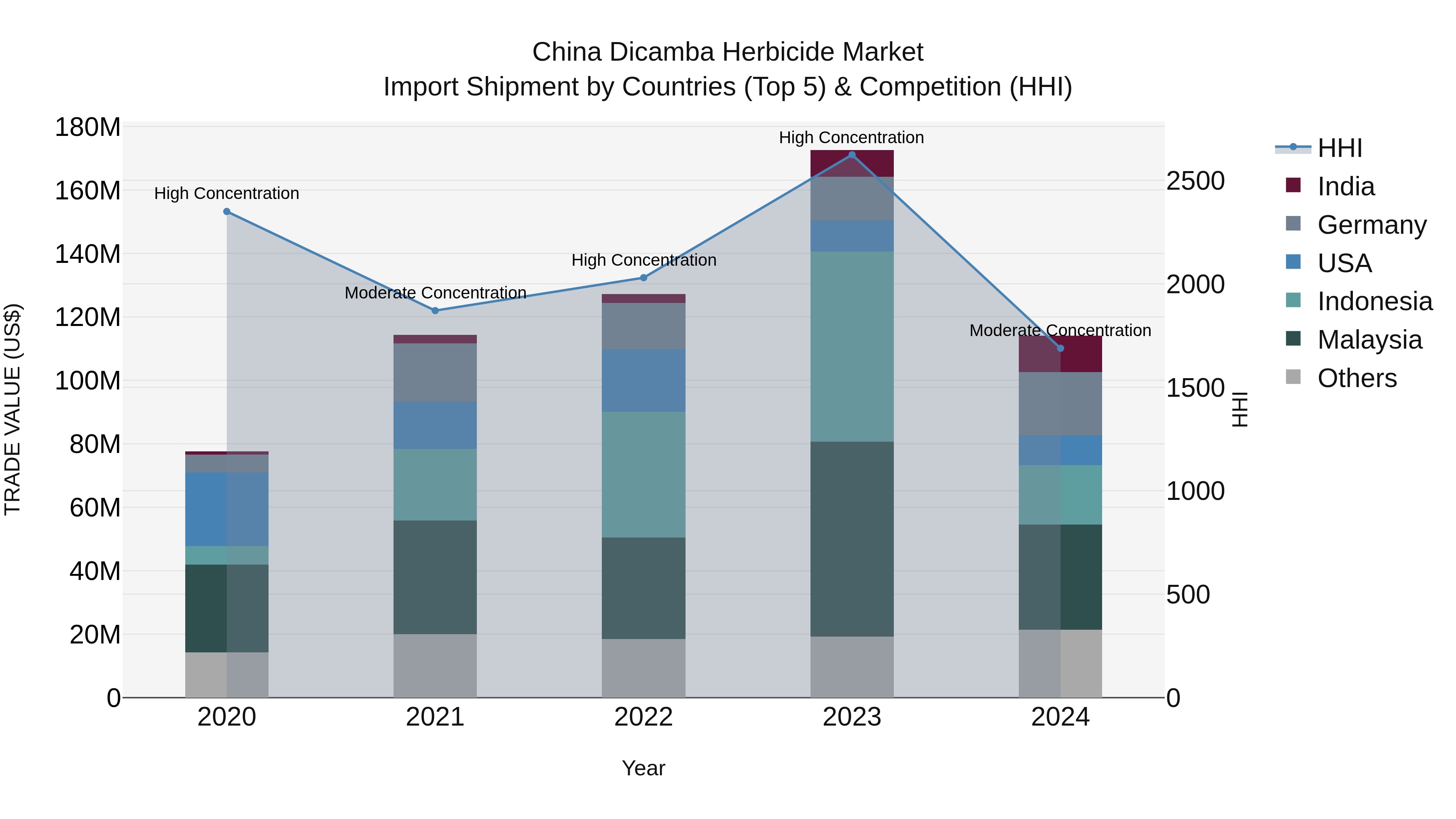This screenshot has width=1456, height=819.
Task: Click the '20M' y-axis tick label
Action: coord(95,635)
